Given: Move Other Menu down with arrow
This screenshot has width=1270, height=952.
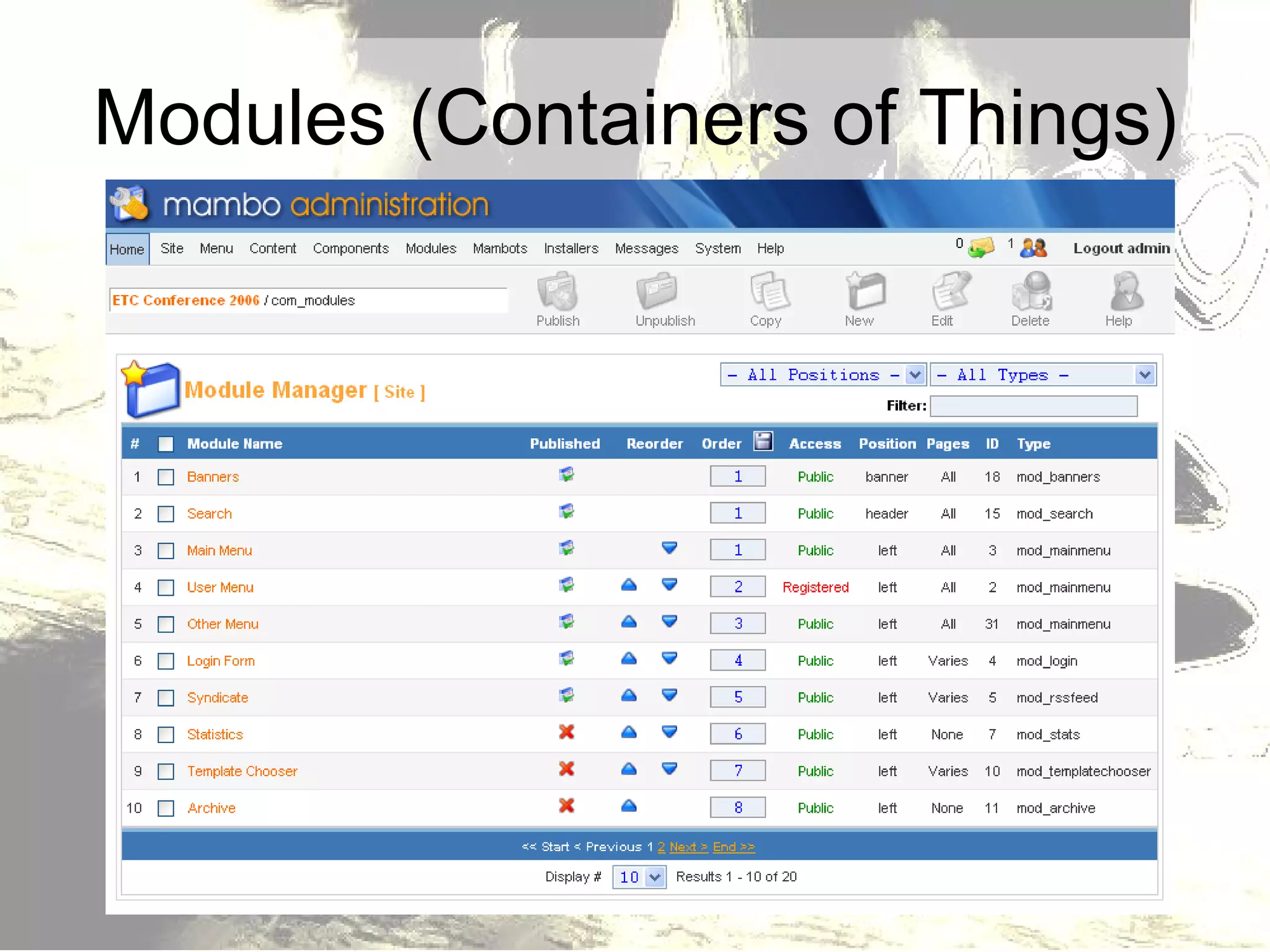Looking at the screenshot, I should pyautogui.click(x=669, y=622).
